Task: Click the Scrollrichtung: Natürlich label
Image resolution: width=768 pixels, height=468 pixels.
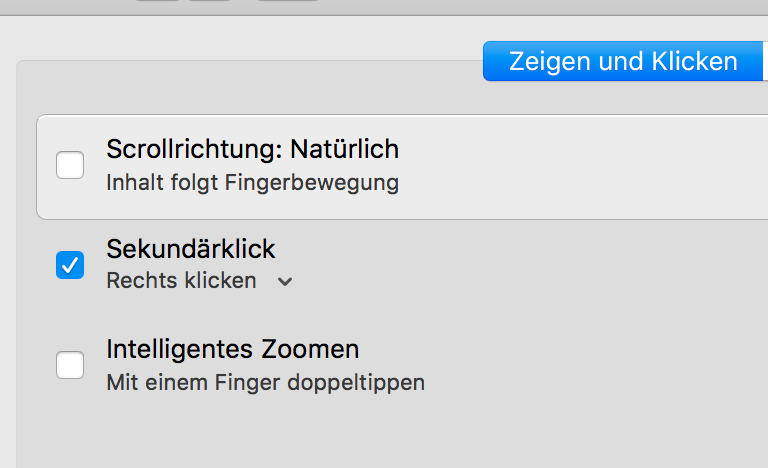Action: [x=252, y=150]
